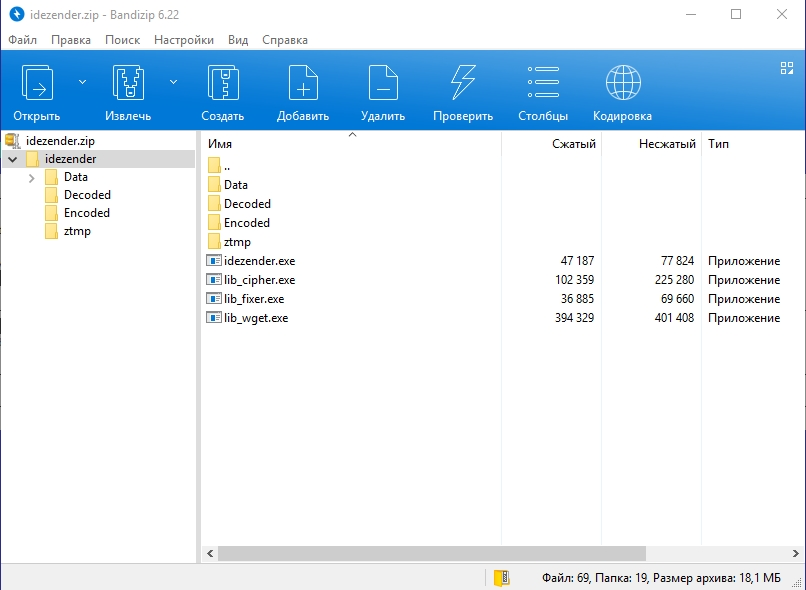The height and width of the screenshot is (590, 806).
Task: Click compressed size 394 329
Action: [x=574, y=318]
